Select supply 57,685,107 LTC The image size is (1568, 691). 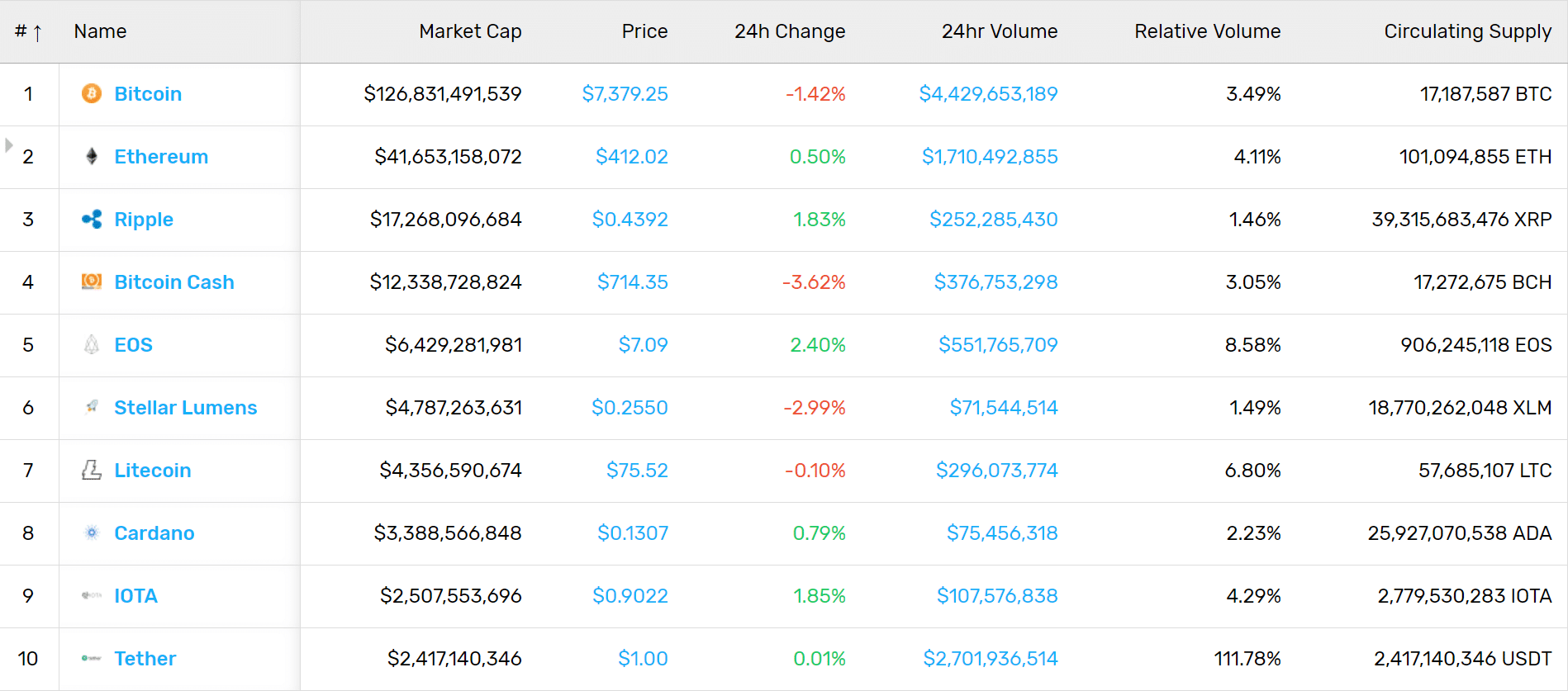tap(1485, 471)
